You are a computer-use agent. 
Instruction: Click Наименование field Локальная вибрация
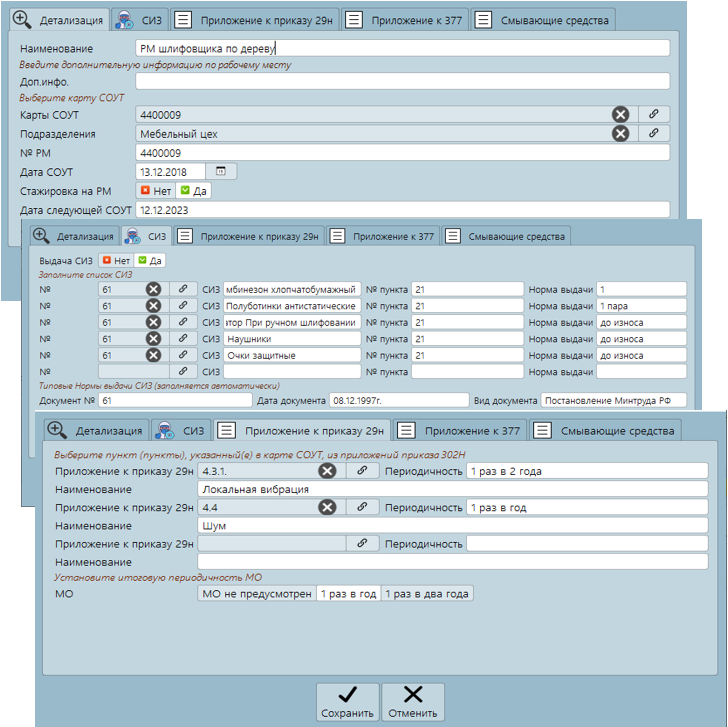[x=453, y=489]
